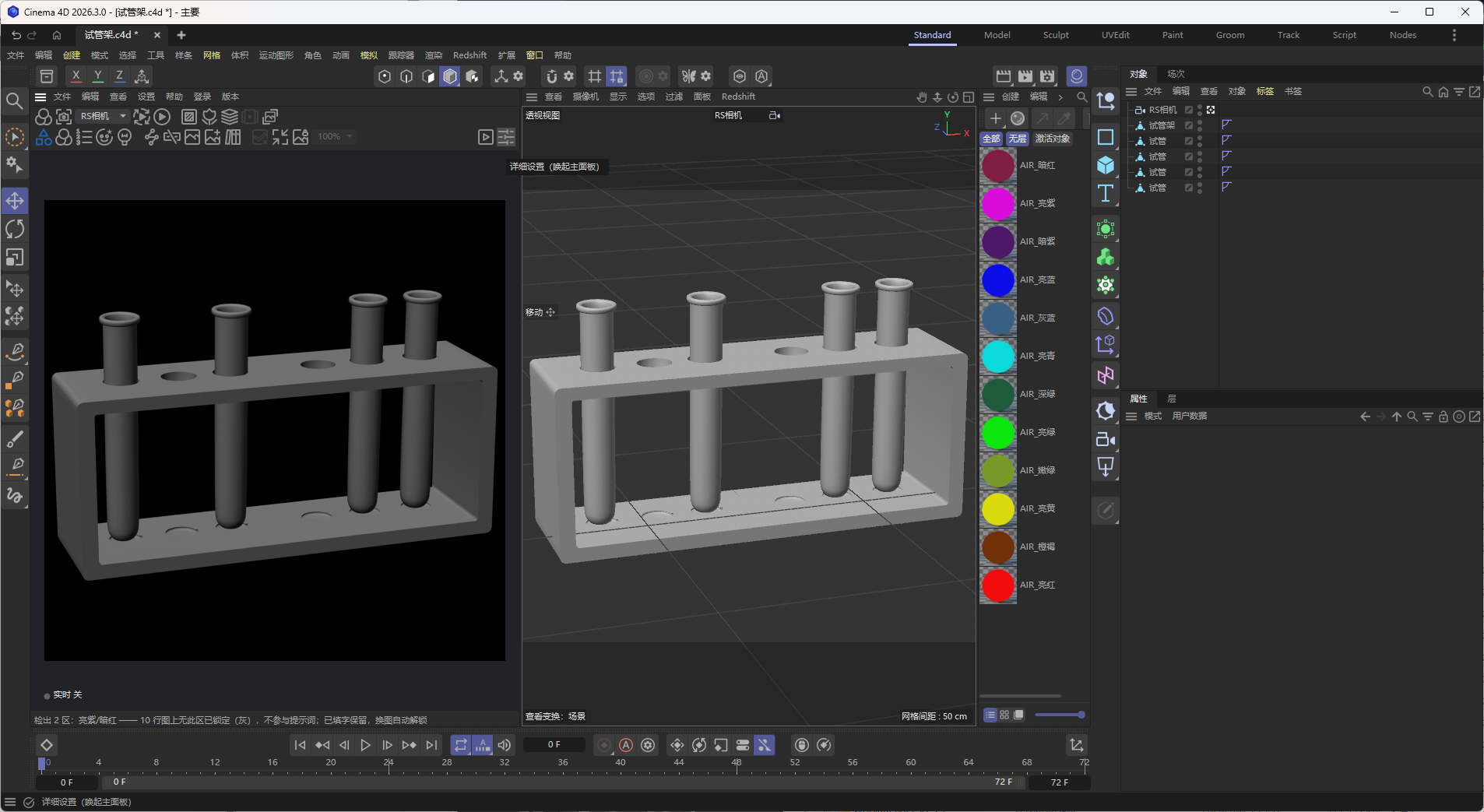Open RS相机 camera dropdown in RenderView
Image resolution: width=1484 pixels, height=812 pixels.
pos(104,116)
